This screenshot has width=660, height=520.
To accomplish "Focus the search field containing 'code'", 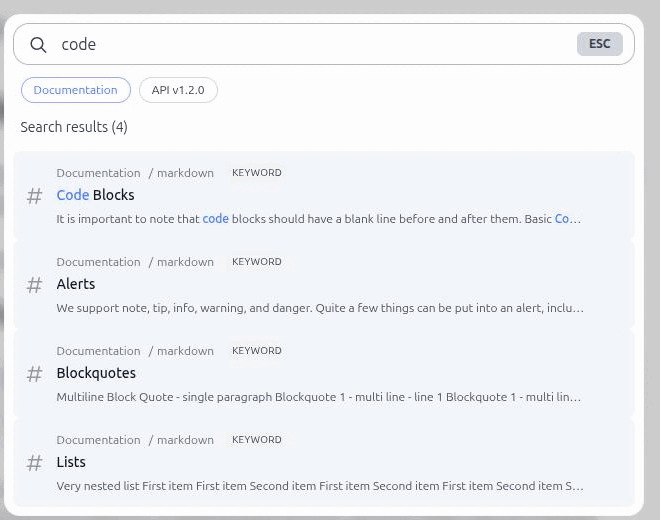I will tap(324, 44).
